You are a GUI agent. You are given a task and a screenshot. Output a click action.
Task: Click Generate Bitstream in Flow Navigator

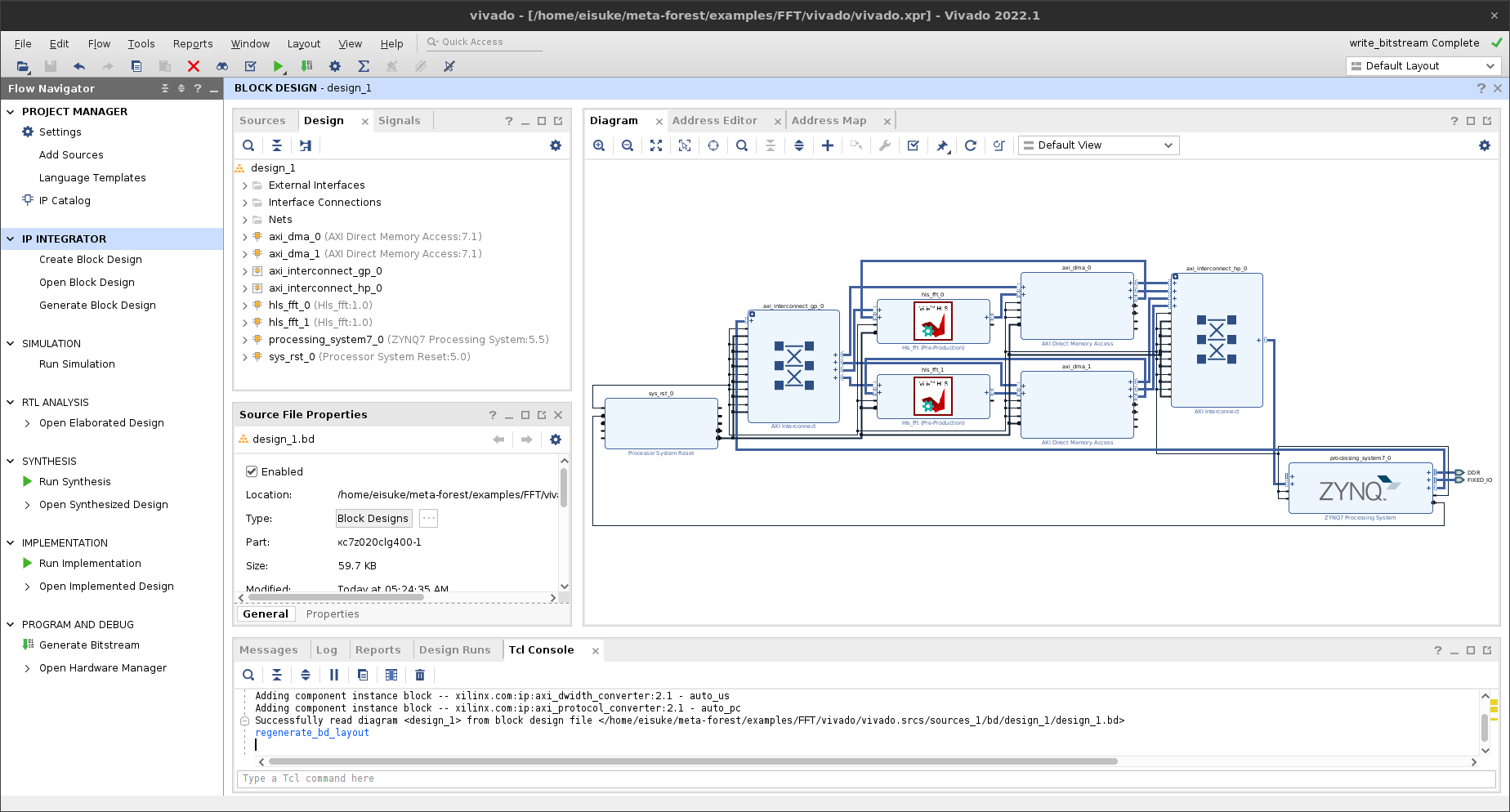[x=89, y=645]
